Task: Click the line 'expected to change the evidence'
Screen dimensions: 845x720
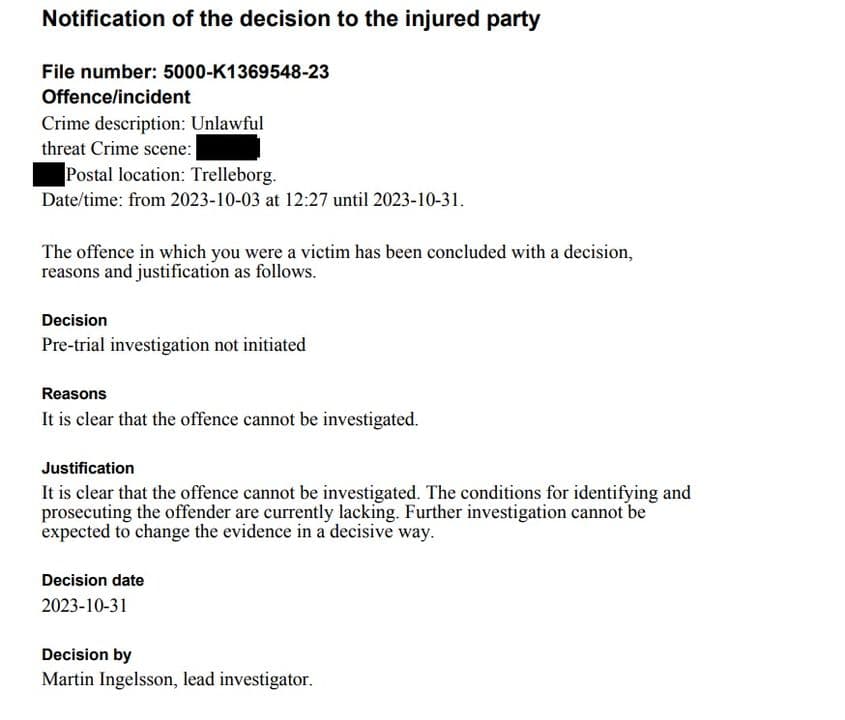Action: (238, 532)
